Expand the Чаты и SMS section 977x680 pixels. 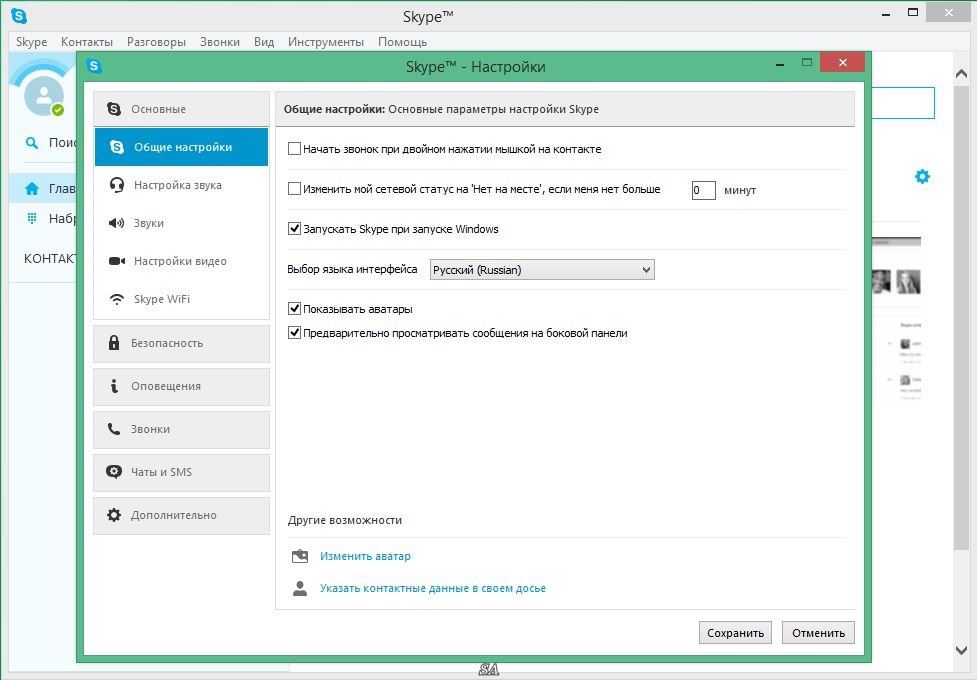[181, 472]
